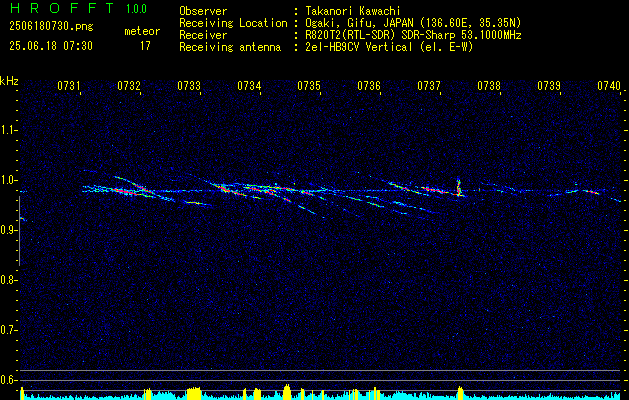
Task: Click the meteor count label
Action: (142, 31)
